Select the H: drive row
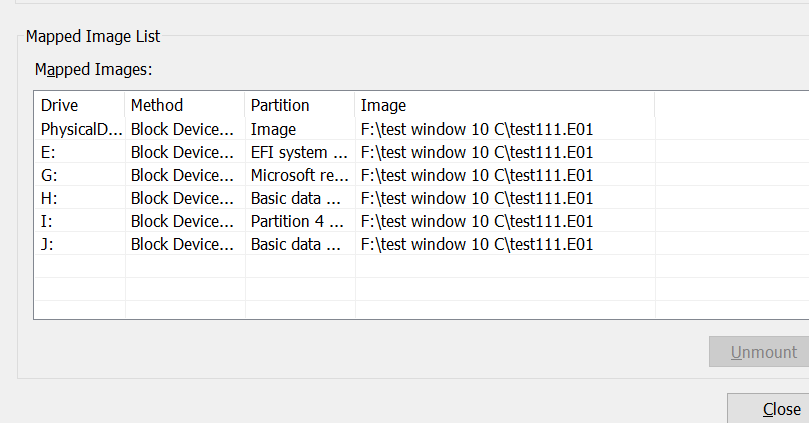This screenshot has width=809, height=423. [x=50, y=198]
